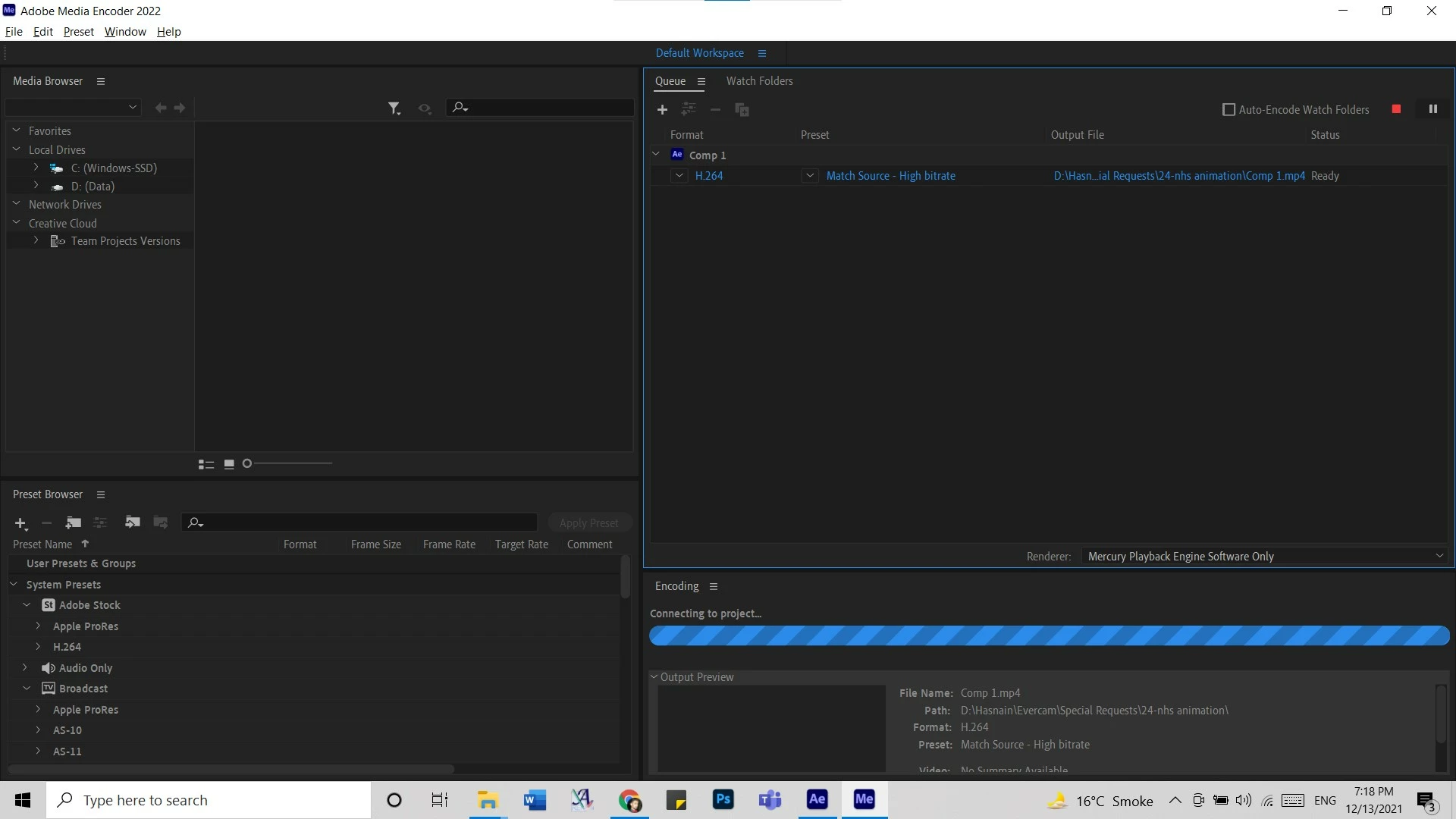Click the Media Browser filter funnel icon
This screenshot has height=819, width=1456.
pyautogui.click(x=394, y=108)
